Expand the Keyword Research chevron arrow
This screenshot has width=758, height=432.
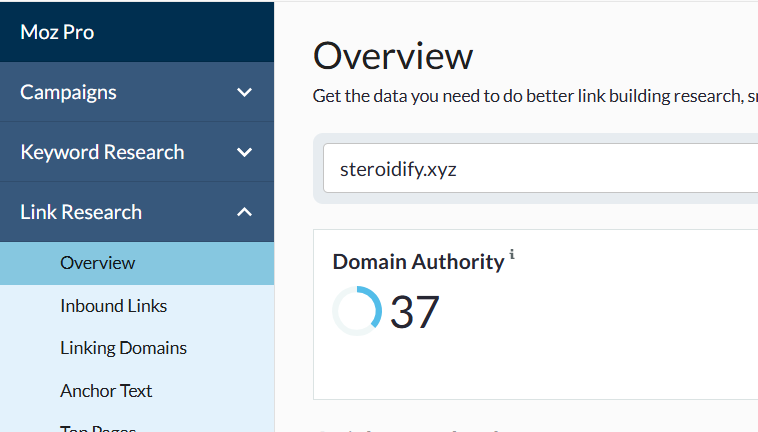coord(245,152)
